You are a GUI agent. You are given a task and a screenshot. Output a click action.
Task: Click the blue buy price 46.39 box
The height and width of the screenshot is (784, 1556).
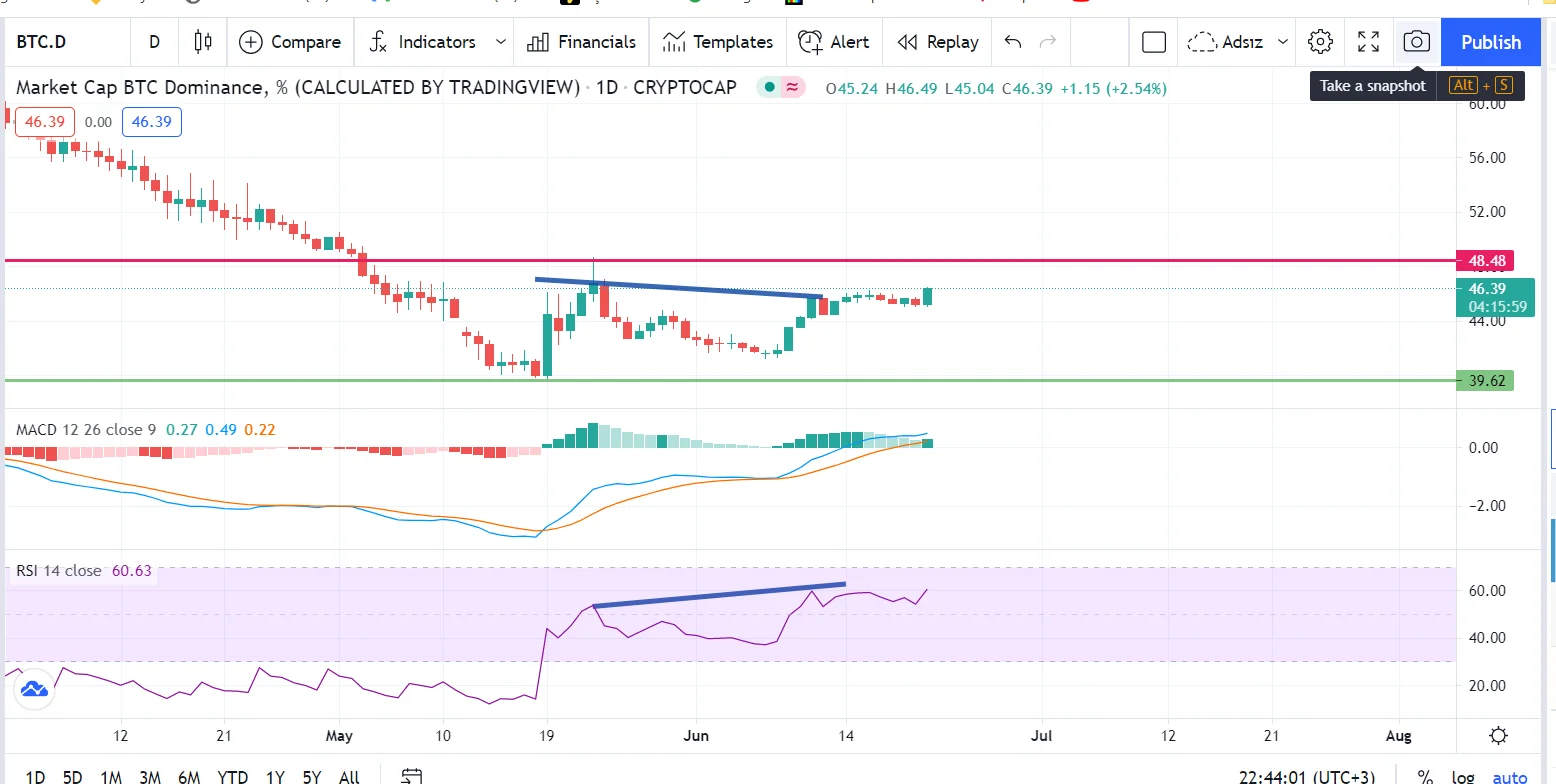click(x=151, y=122)
